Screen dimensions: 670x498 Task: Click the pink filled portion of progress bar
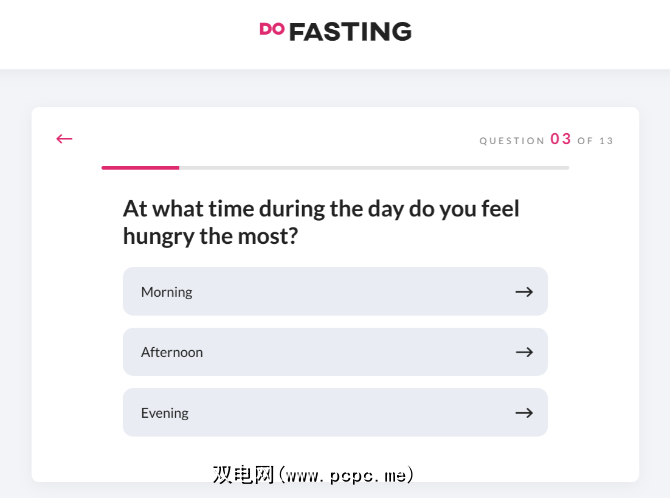click(x=140, y=168)
